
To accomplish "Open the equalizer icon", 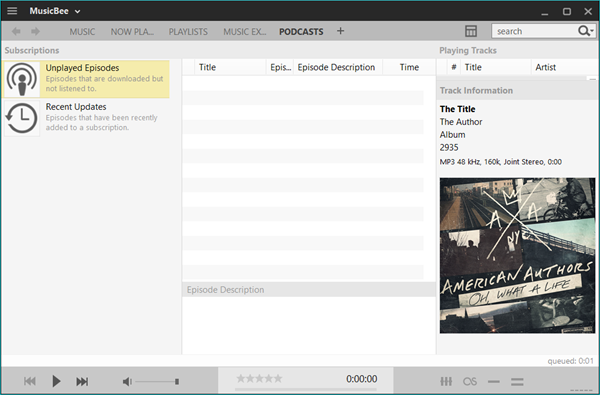I will 446,381.
